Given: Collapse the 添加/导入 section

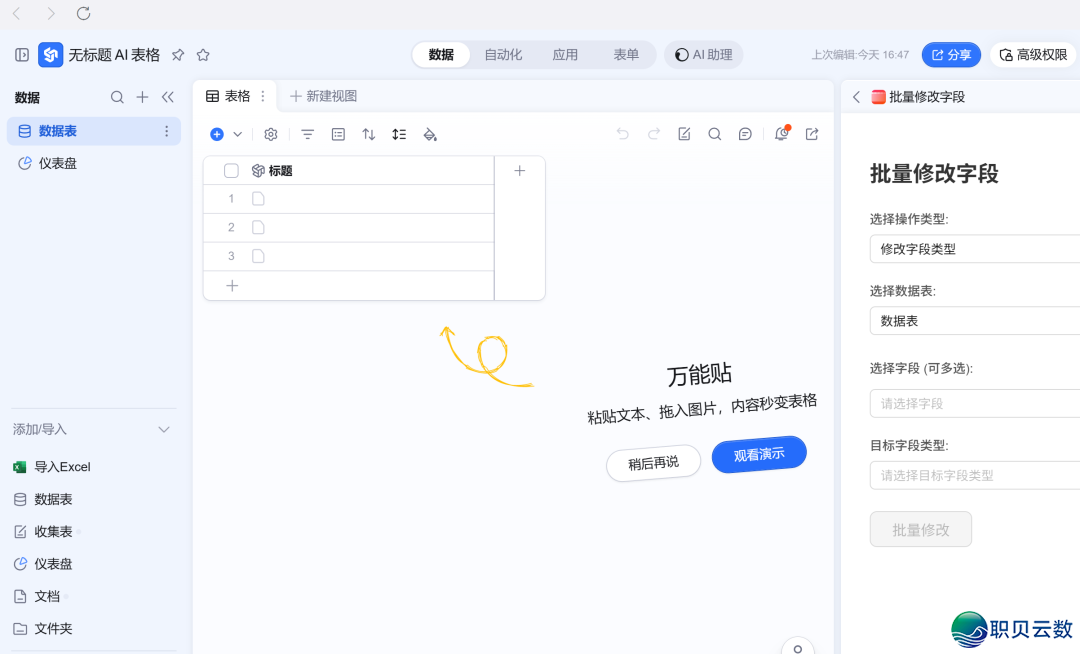Looking at the screenshot, I should tap(165, 429).
